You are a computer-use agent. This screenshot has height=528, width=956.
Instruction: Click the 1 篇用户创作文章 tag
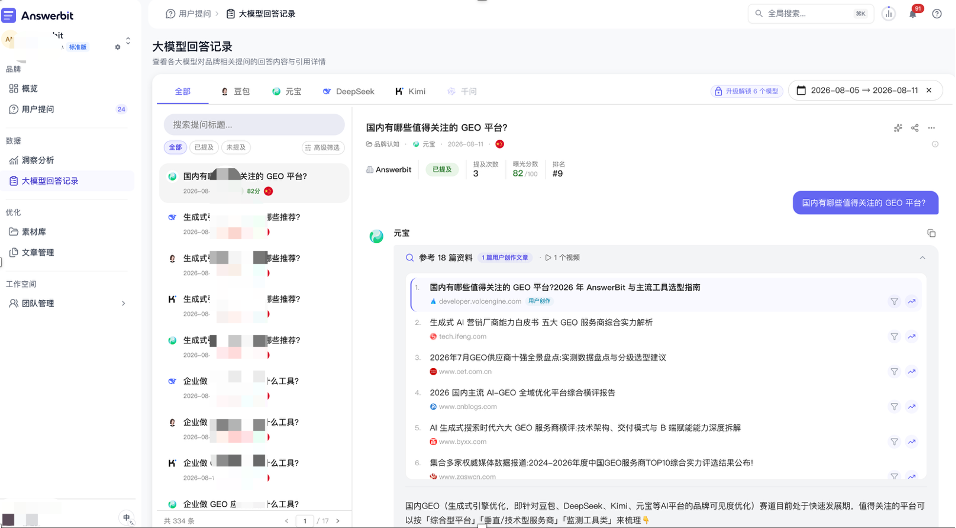[505, 258]
